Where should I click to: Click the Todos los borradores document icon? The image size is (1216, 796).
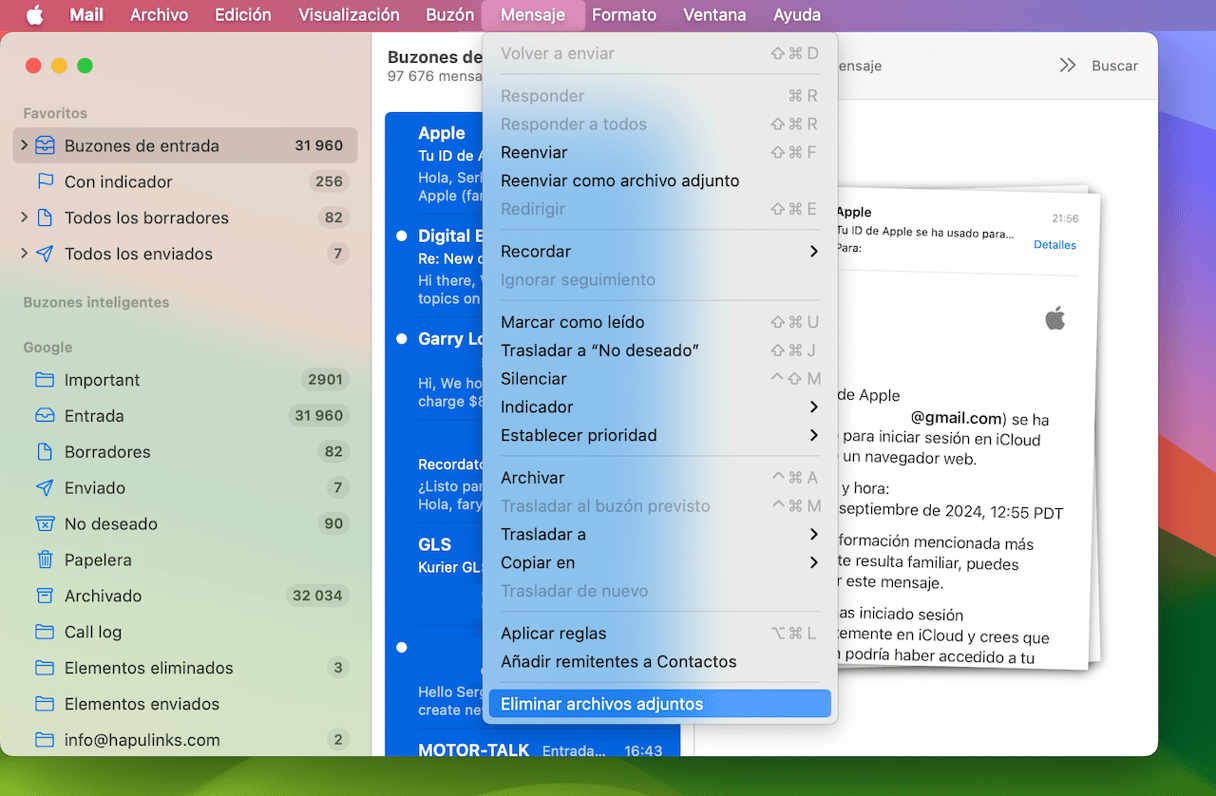(44, 218)
